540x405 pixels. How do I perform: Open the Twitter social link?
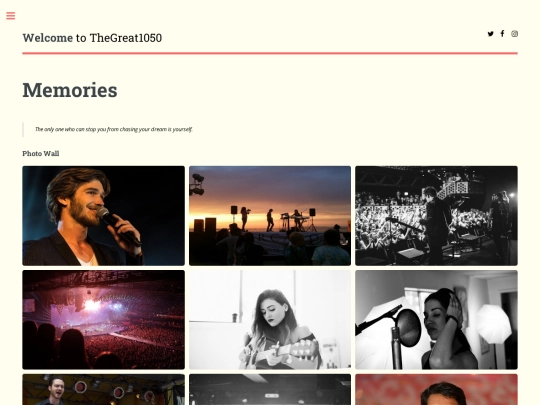pos(490,34)
